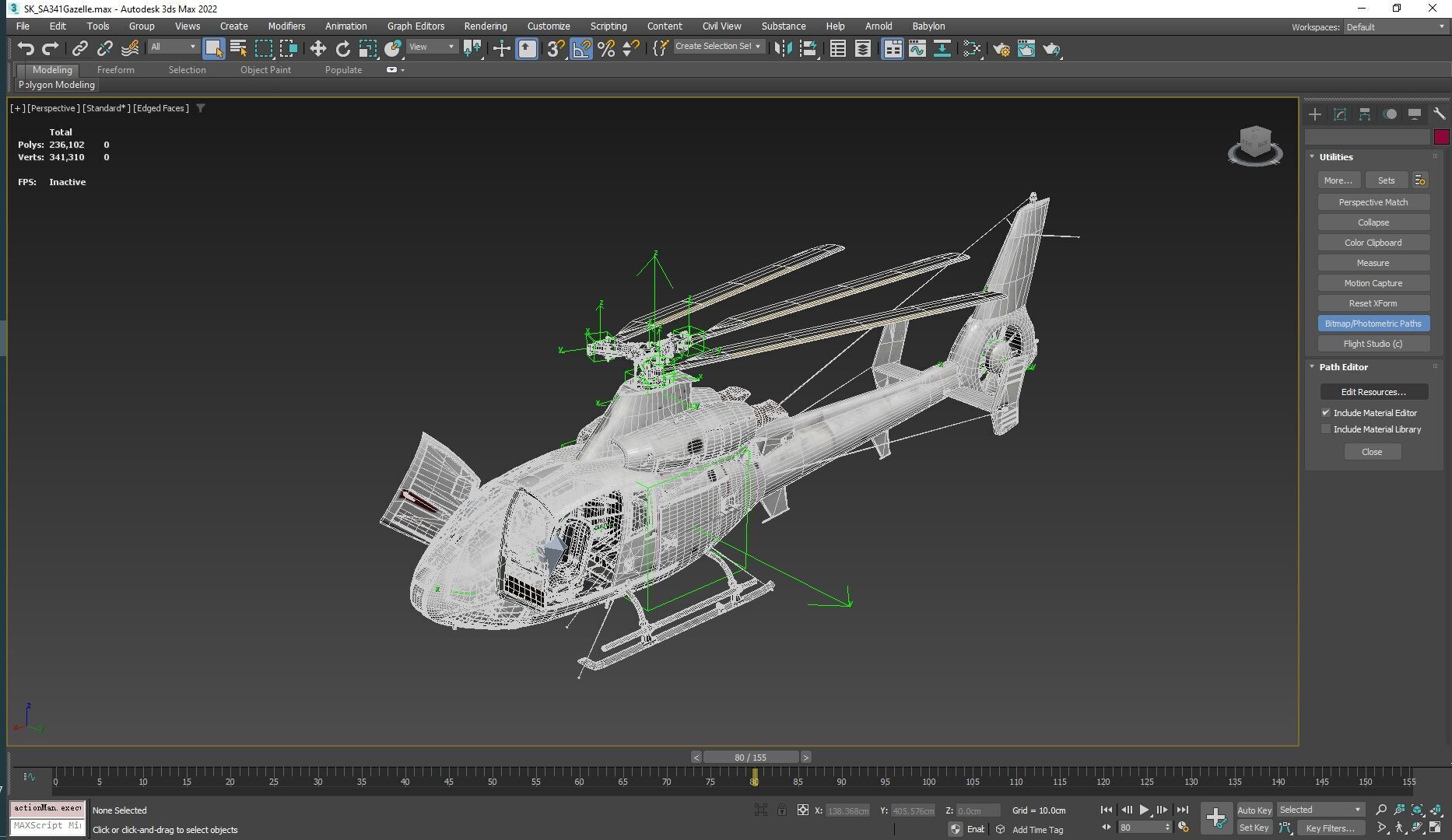
Task: Toggle the Selection Lock icon
Action: coord(782,810)
